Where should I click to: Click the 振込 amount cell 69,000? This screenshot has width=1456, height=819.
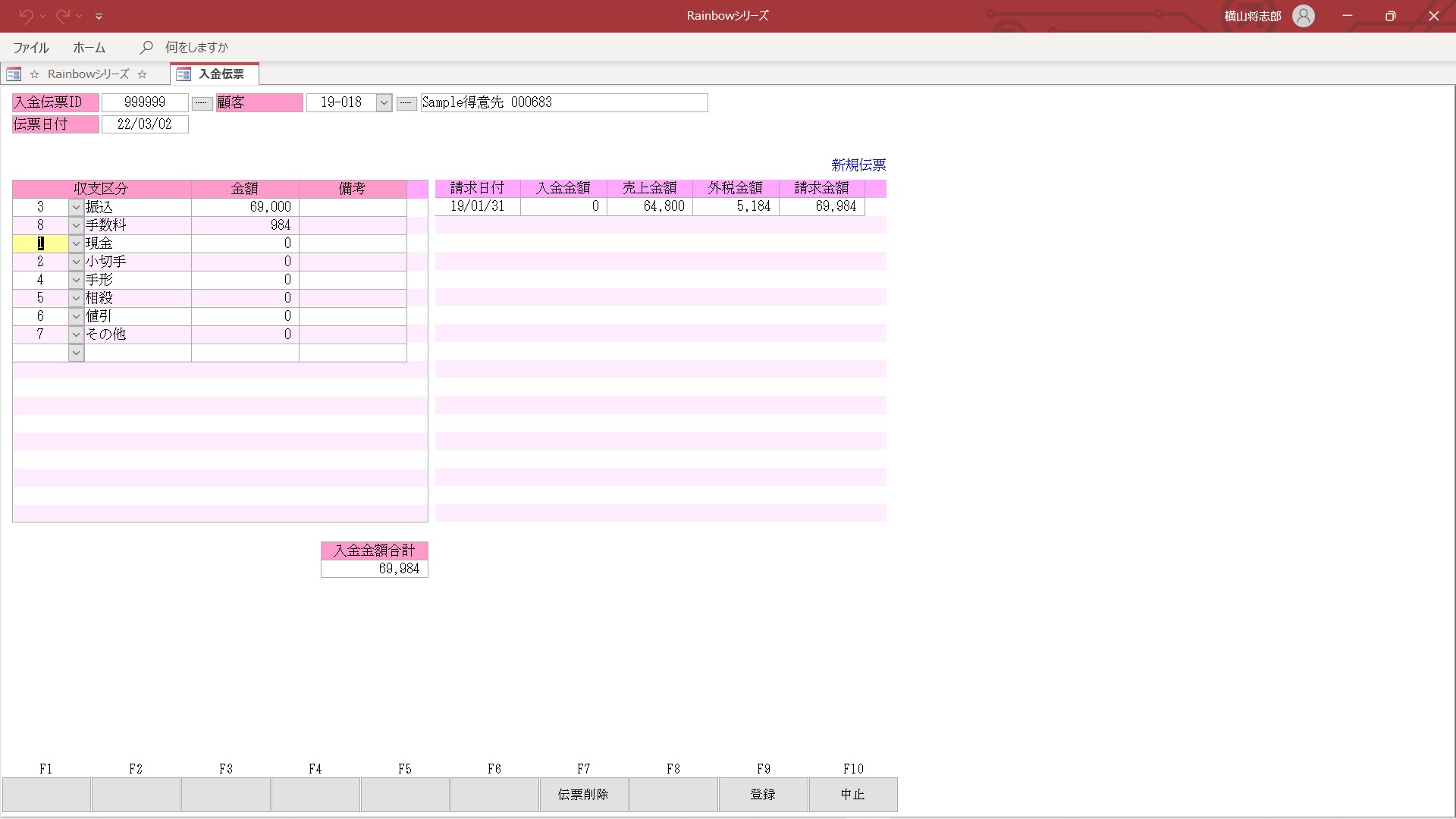click(x=245, y=207)
